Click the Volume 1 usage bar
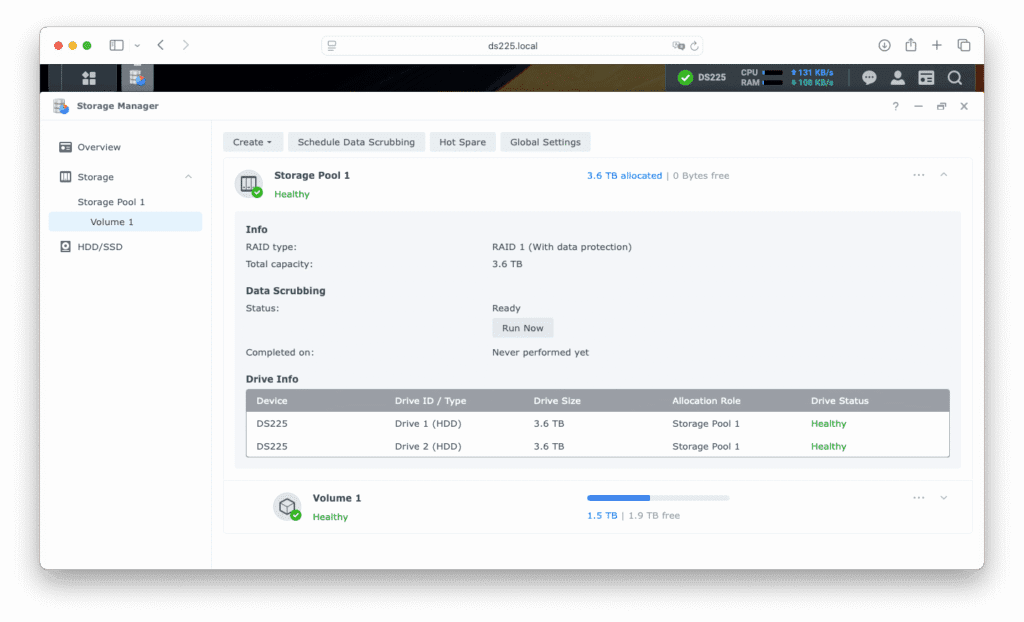 tap(658, 498)
